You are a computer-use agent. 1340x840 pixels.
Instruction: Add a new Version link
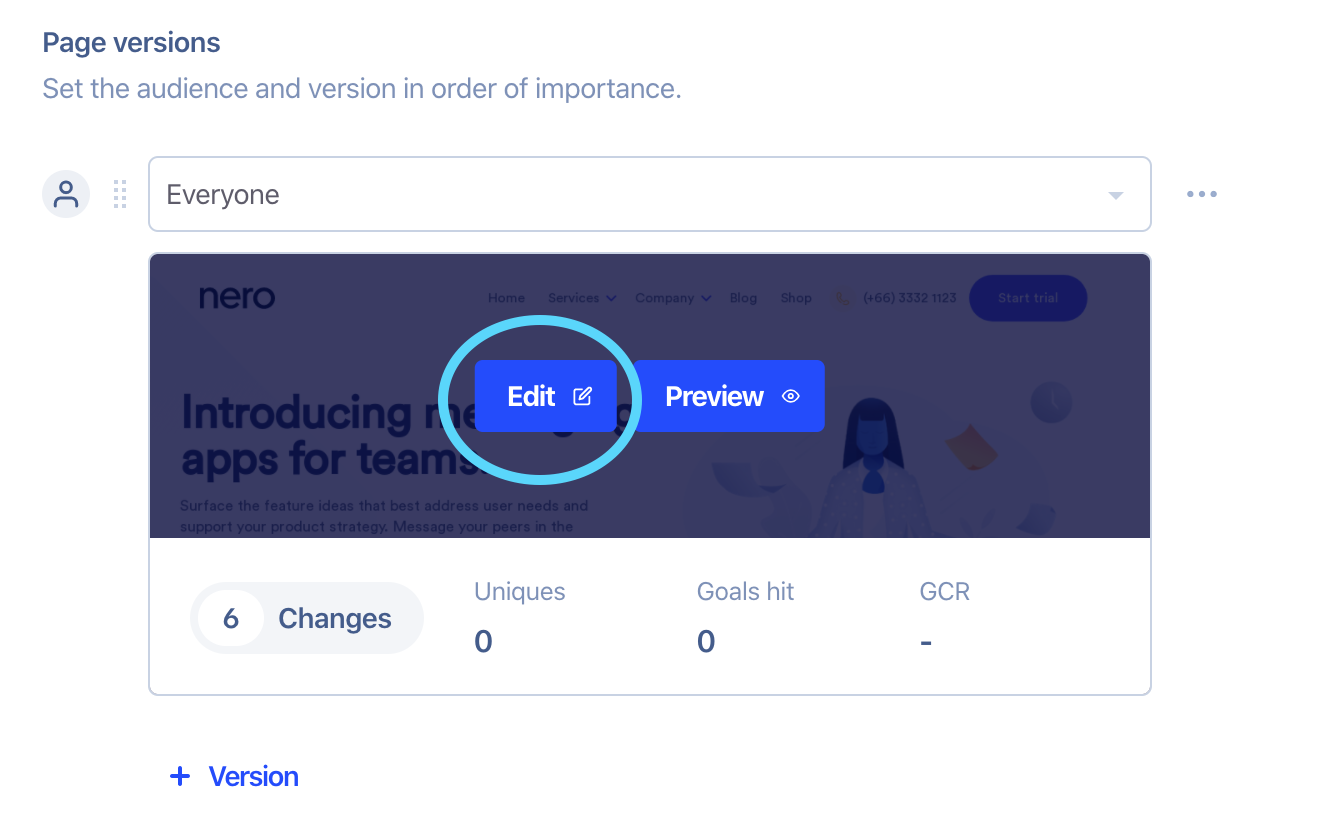[x=253, y=776]
